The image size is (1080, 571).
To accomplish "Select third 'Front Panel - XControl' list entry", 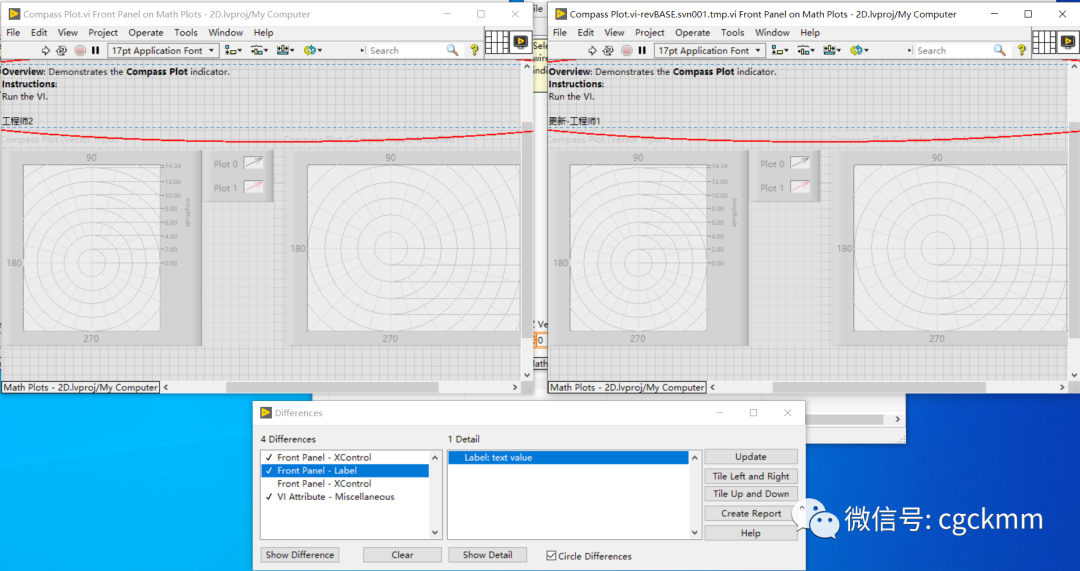I will [x=324, y=484].
